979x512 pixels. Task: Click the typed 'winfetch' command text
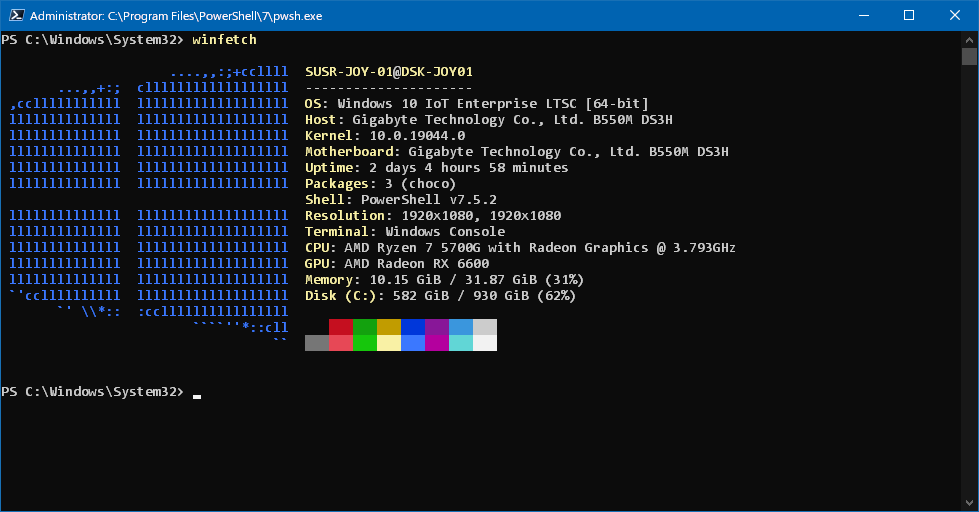pos(224,39)
